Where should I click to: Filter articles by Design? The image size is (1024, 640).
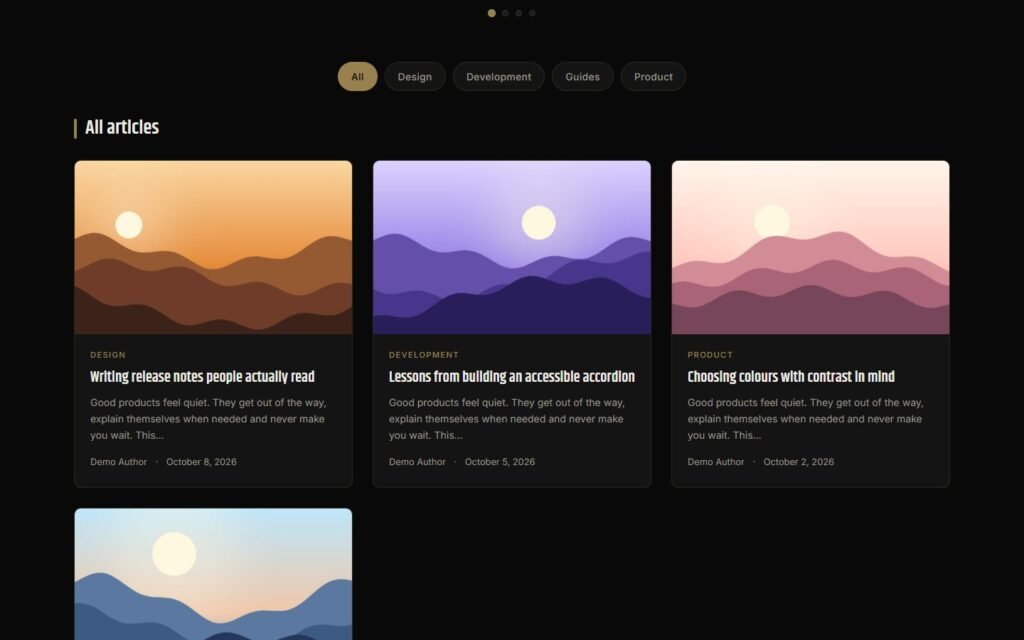pyautogui.click(x=415, y=76)
